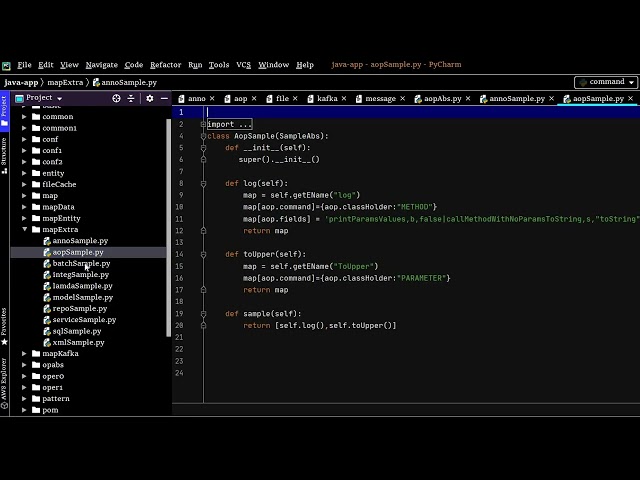Viewport: 640px width, 480px height.
Task: Close the aopSample.py tab
Action: 630,98
